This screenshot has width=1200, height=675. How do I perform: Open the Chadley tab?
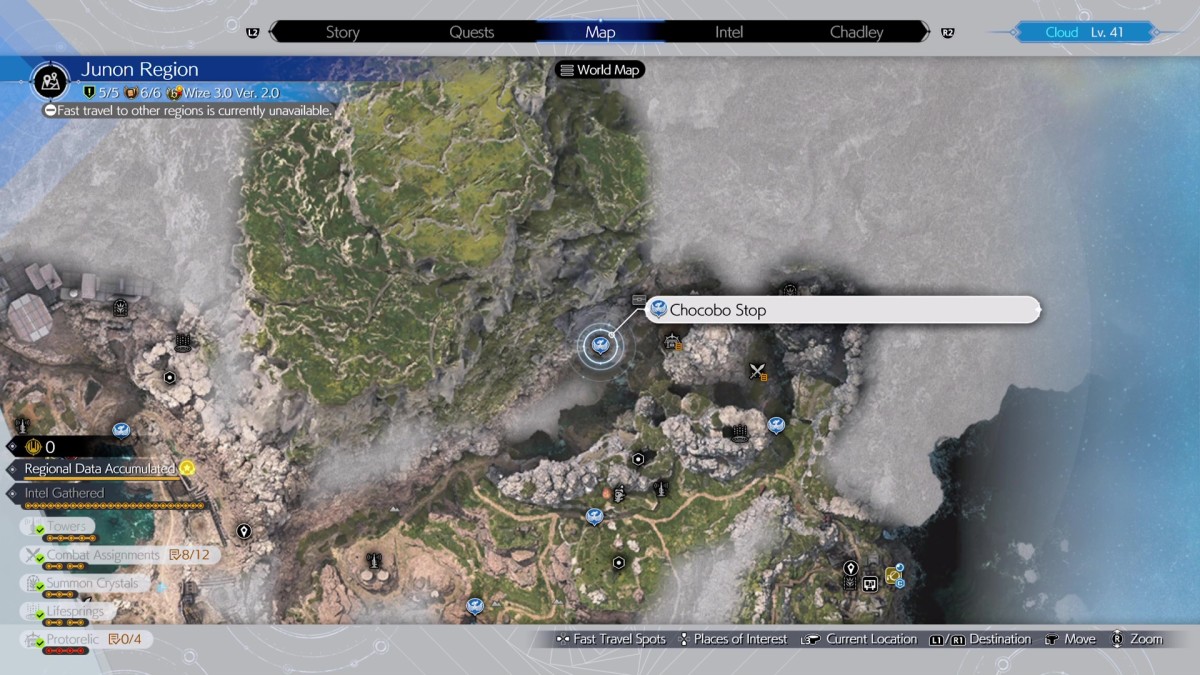click(857, 32)
